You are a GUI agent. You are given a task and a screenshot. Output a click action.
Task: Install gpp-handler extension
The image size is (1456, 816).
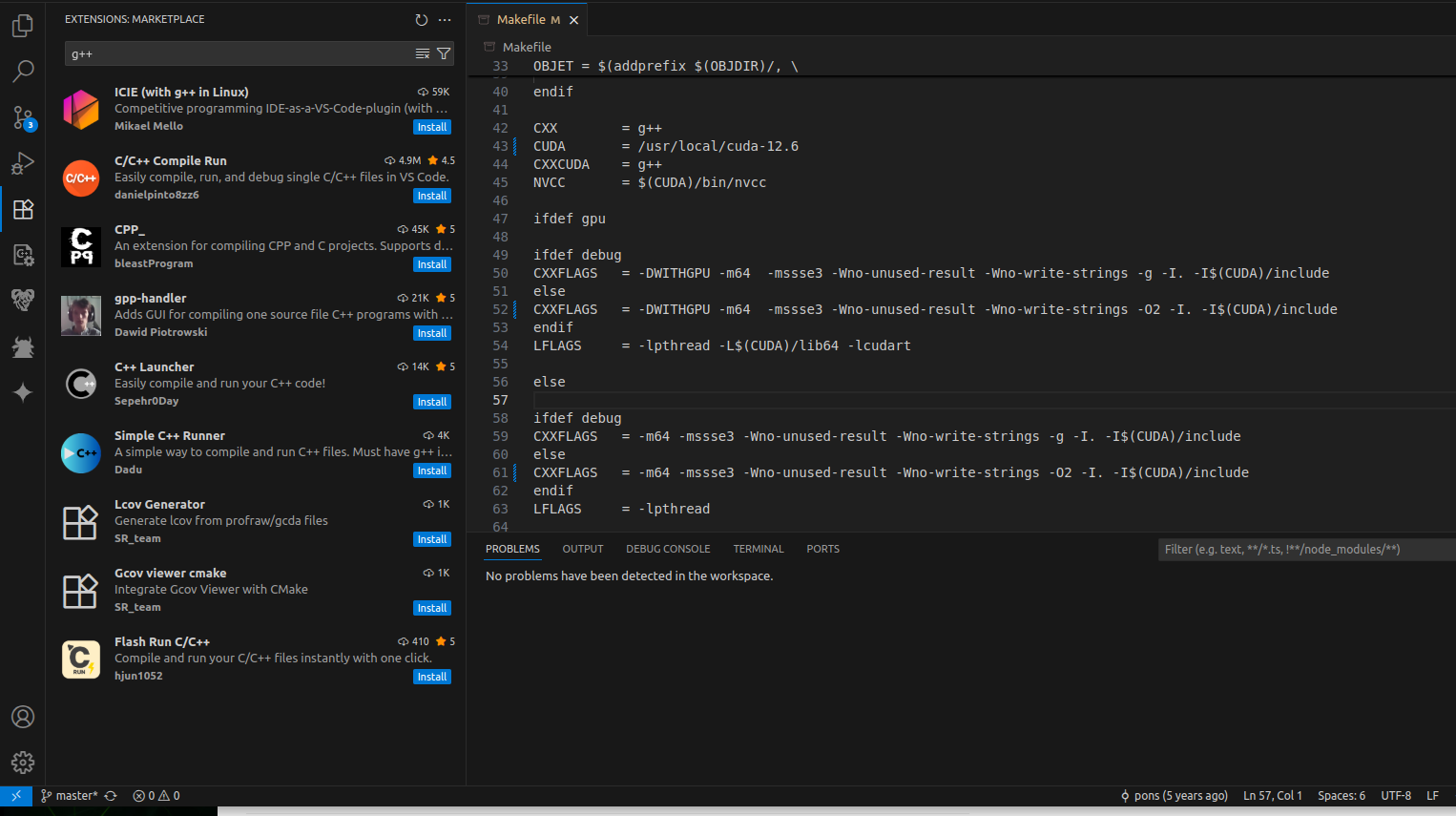[x=432, y=333]
